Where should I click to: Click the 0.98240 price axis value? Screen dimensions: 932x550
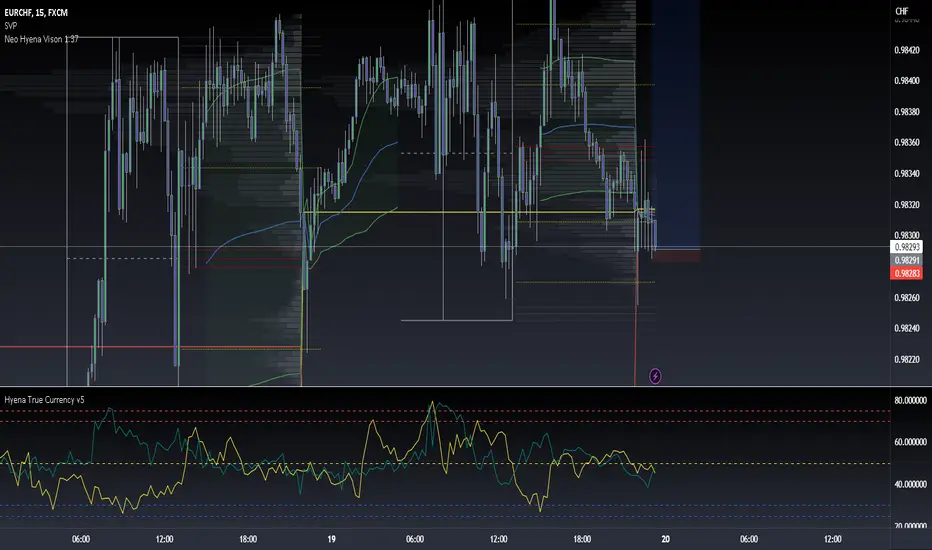(906, 328)
